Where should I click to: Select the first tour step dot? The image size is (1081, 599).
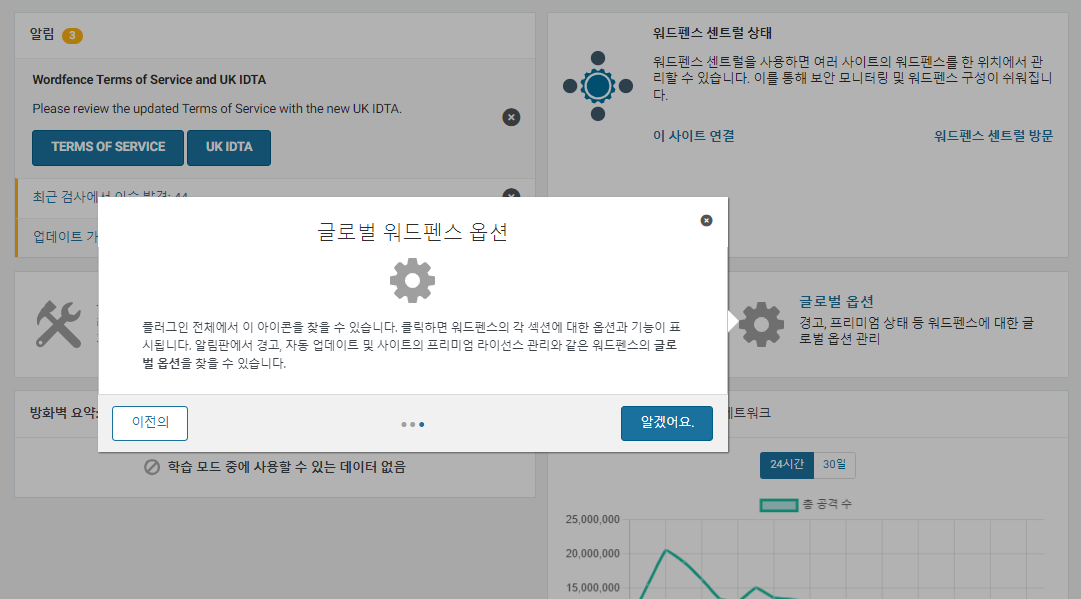[404, 425]
